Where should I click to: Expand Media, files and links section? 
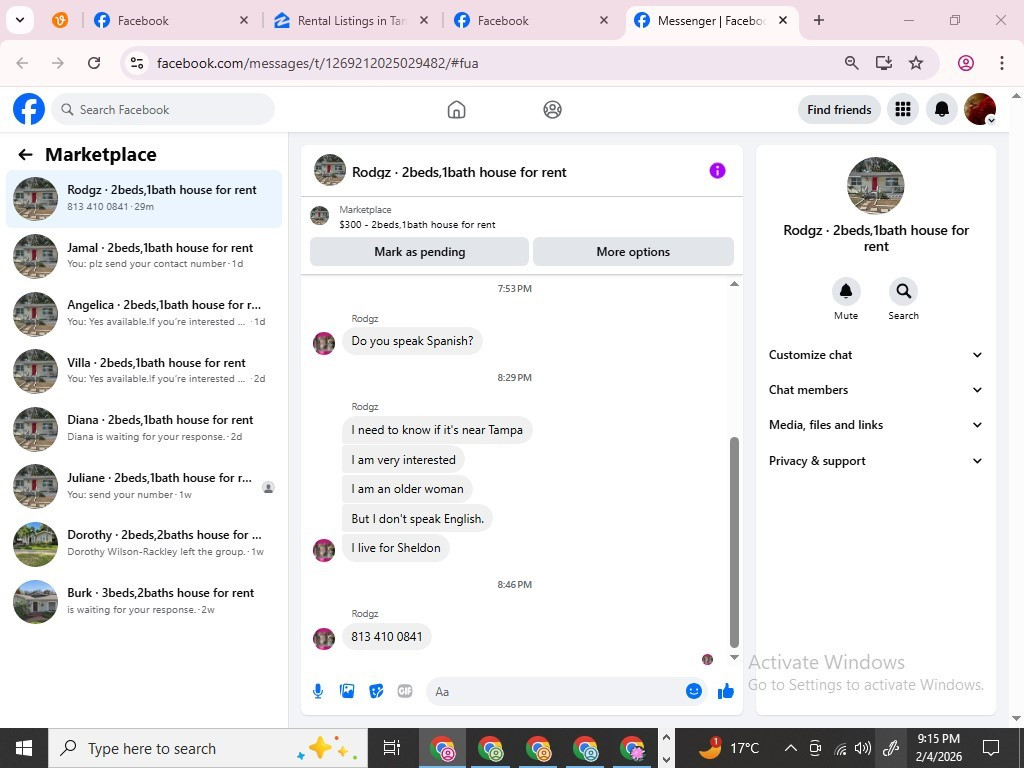(875, 424)
